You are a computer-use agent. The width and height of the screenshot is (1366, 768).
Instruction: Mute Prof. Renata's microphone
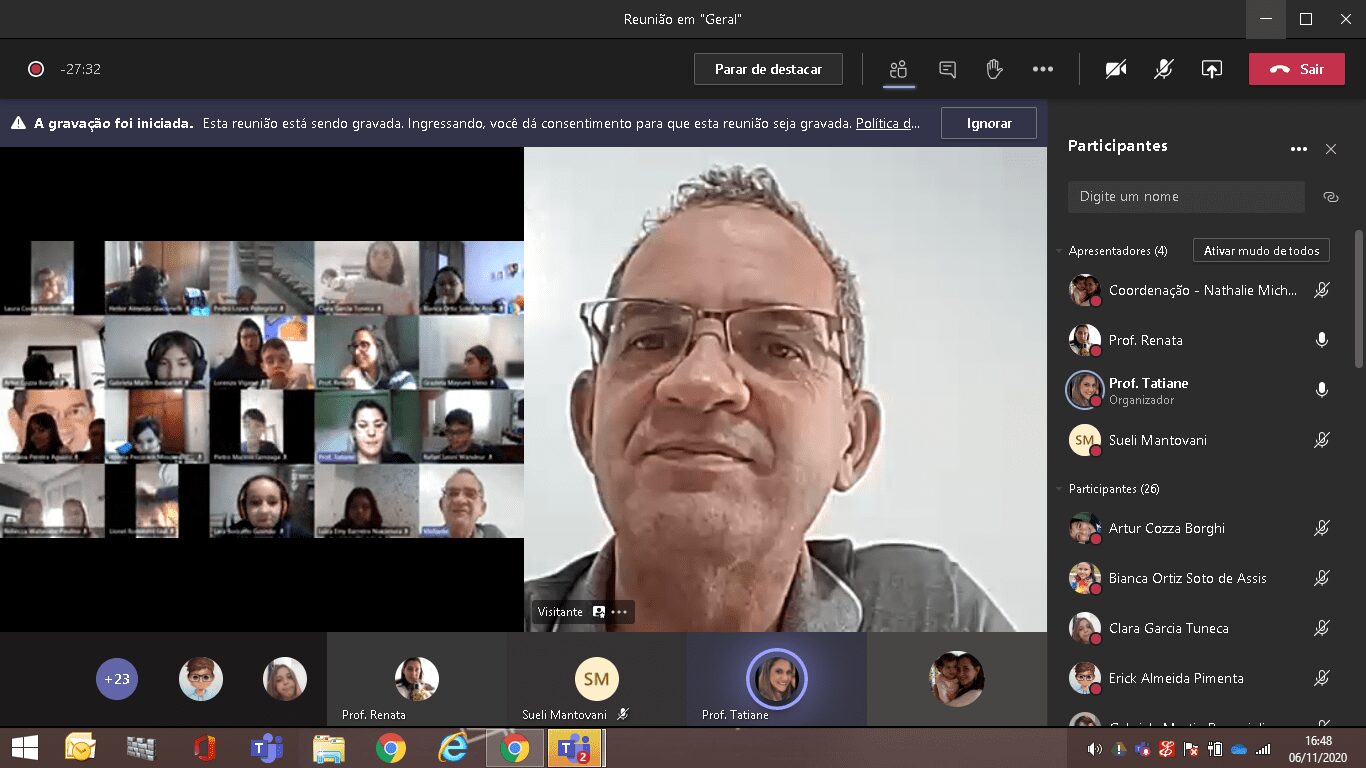point(1321,340)
